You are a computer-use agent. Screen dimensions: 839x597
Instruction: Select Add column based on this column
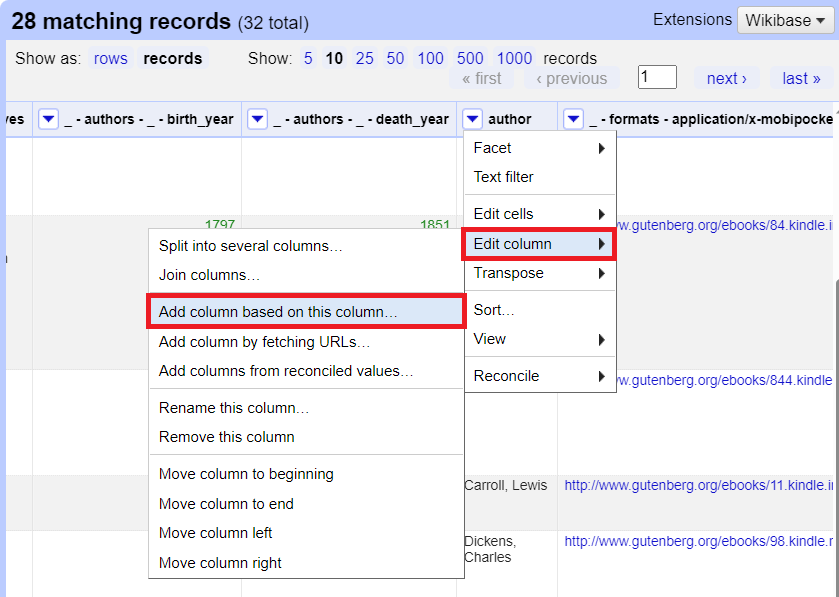click(306, 312)
